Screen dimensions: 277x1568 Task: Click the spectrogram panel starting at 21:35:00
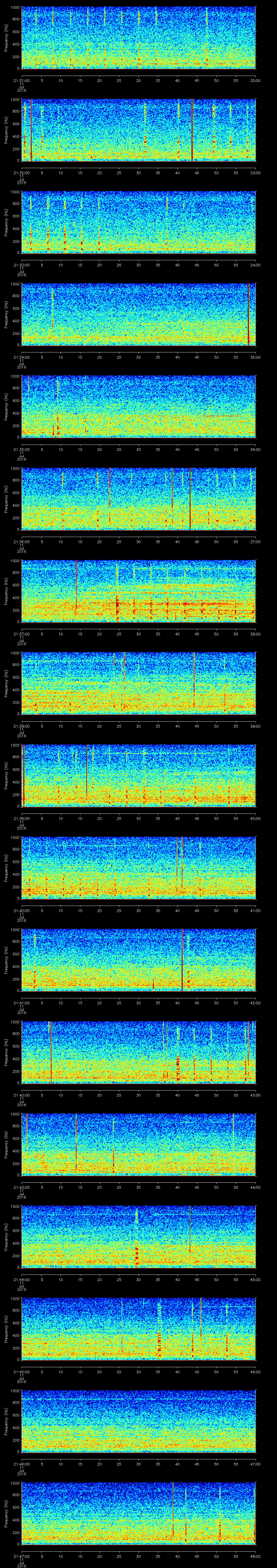(x=138, y=407)
